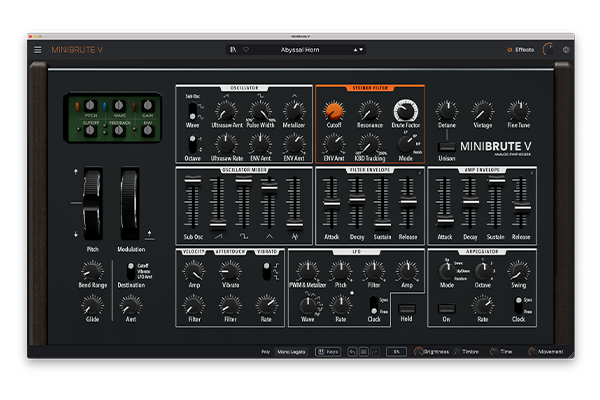Click the Filter Envelope Attack slider
This screenshot has height=400, width=600.
332,205
